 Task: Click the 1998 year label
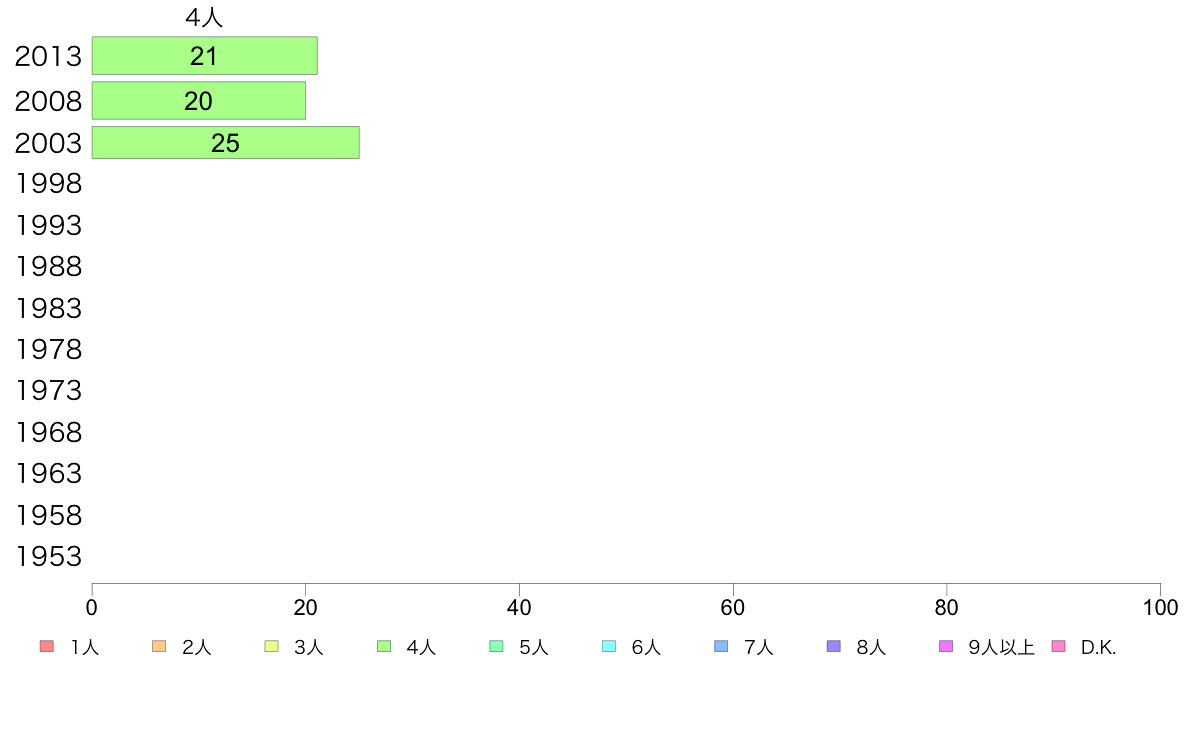click(x=48, y=183)
